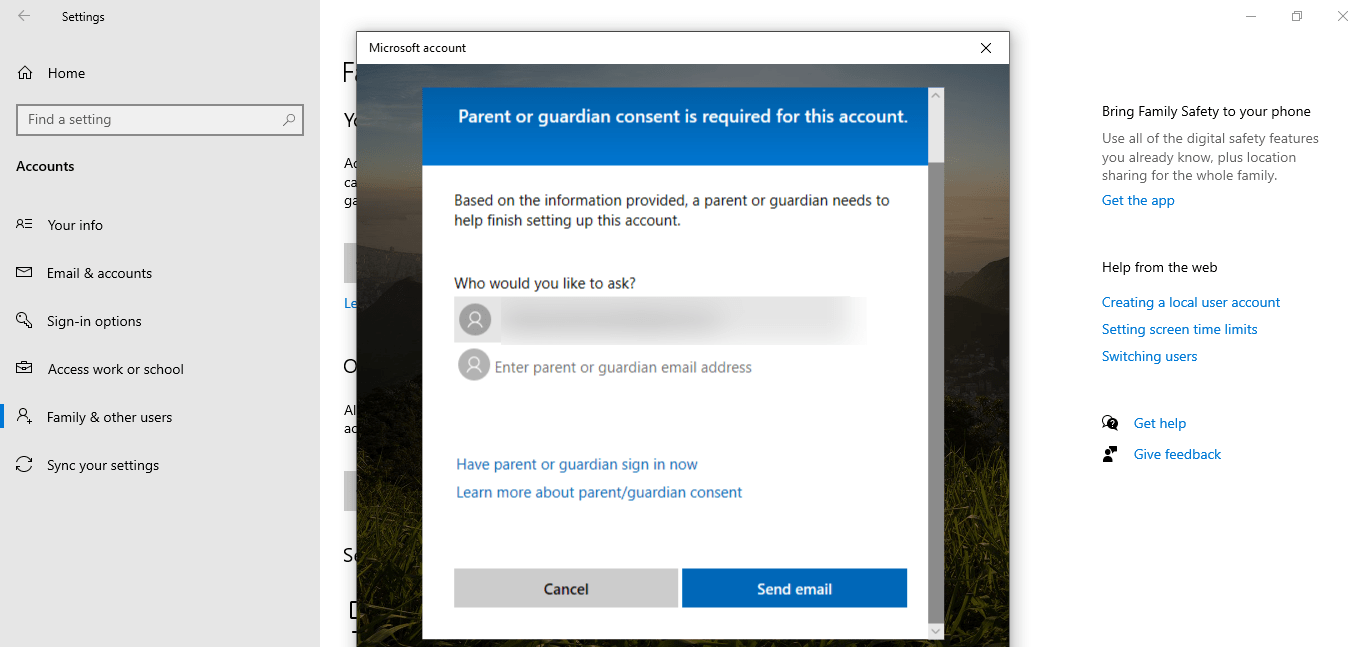Screen dimensions: 1366x647
Task: Open Creating a local user account help
Action: 1191,302
